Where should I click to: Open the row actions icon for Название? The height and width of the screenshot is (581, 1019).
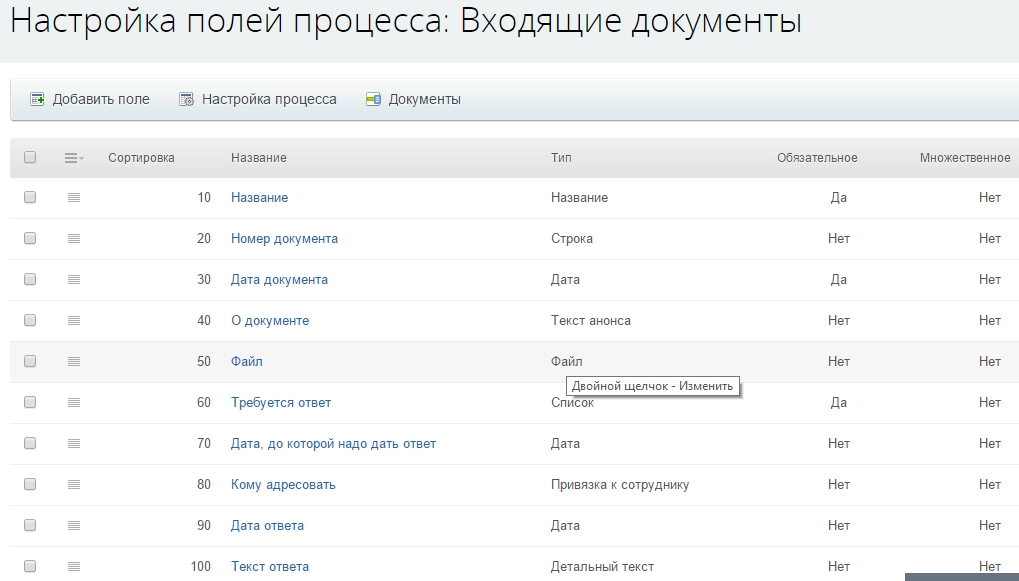(x=72, y=197)
